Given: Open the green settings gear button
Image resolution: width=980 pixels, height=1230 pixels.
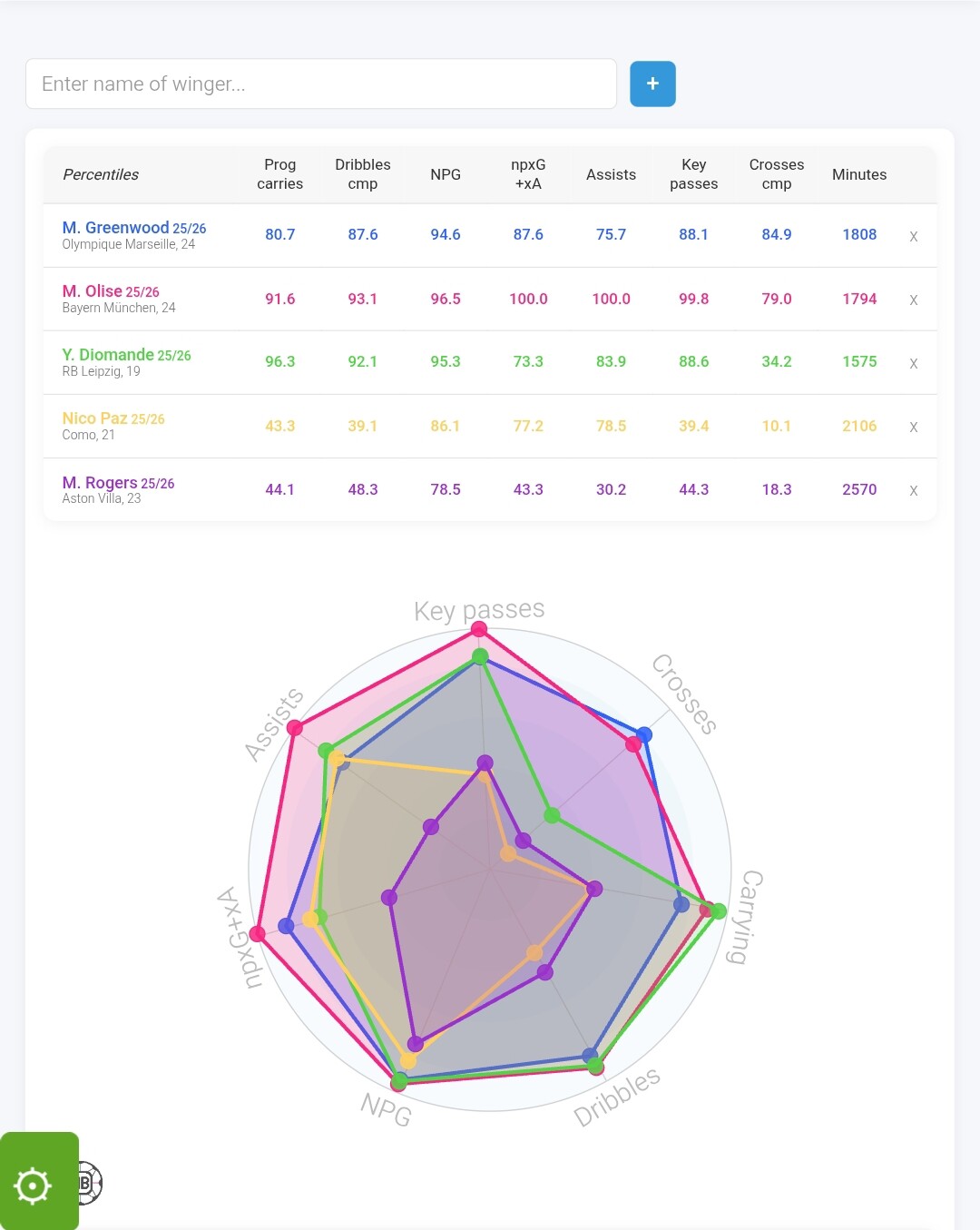Looking at the screenshot, I should tap(34, 1185).
